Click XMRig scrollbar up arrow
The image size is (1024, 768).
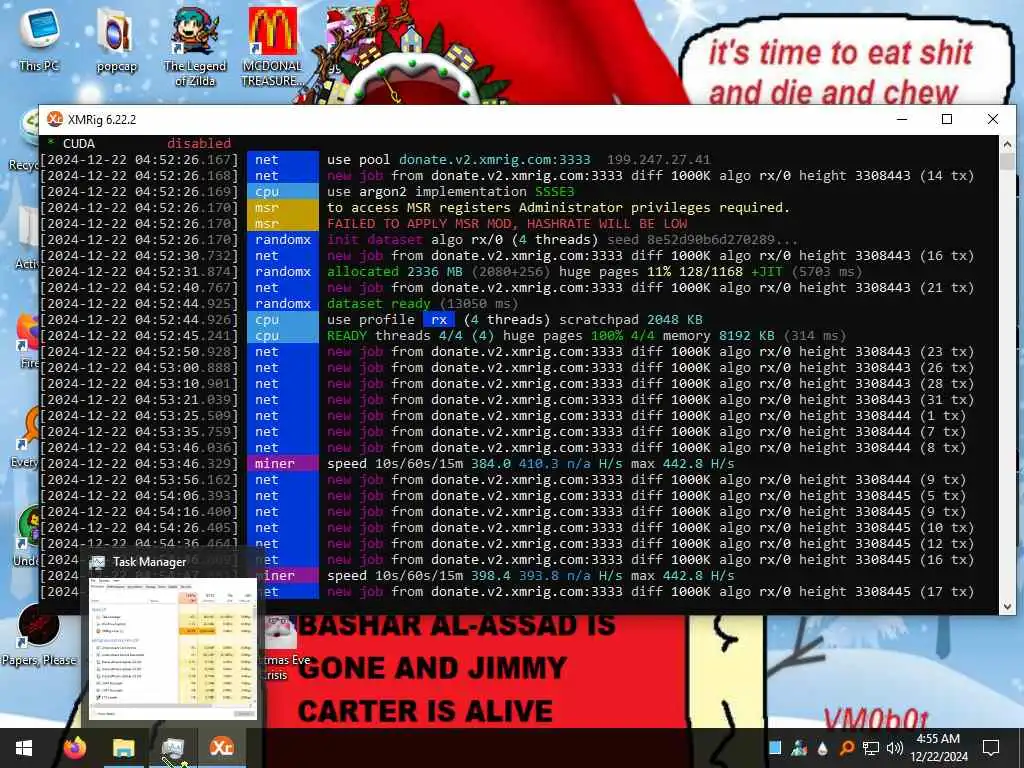[1007, 144]
